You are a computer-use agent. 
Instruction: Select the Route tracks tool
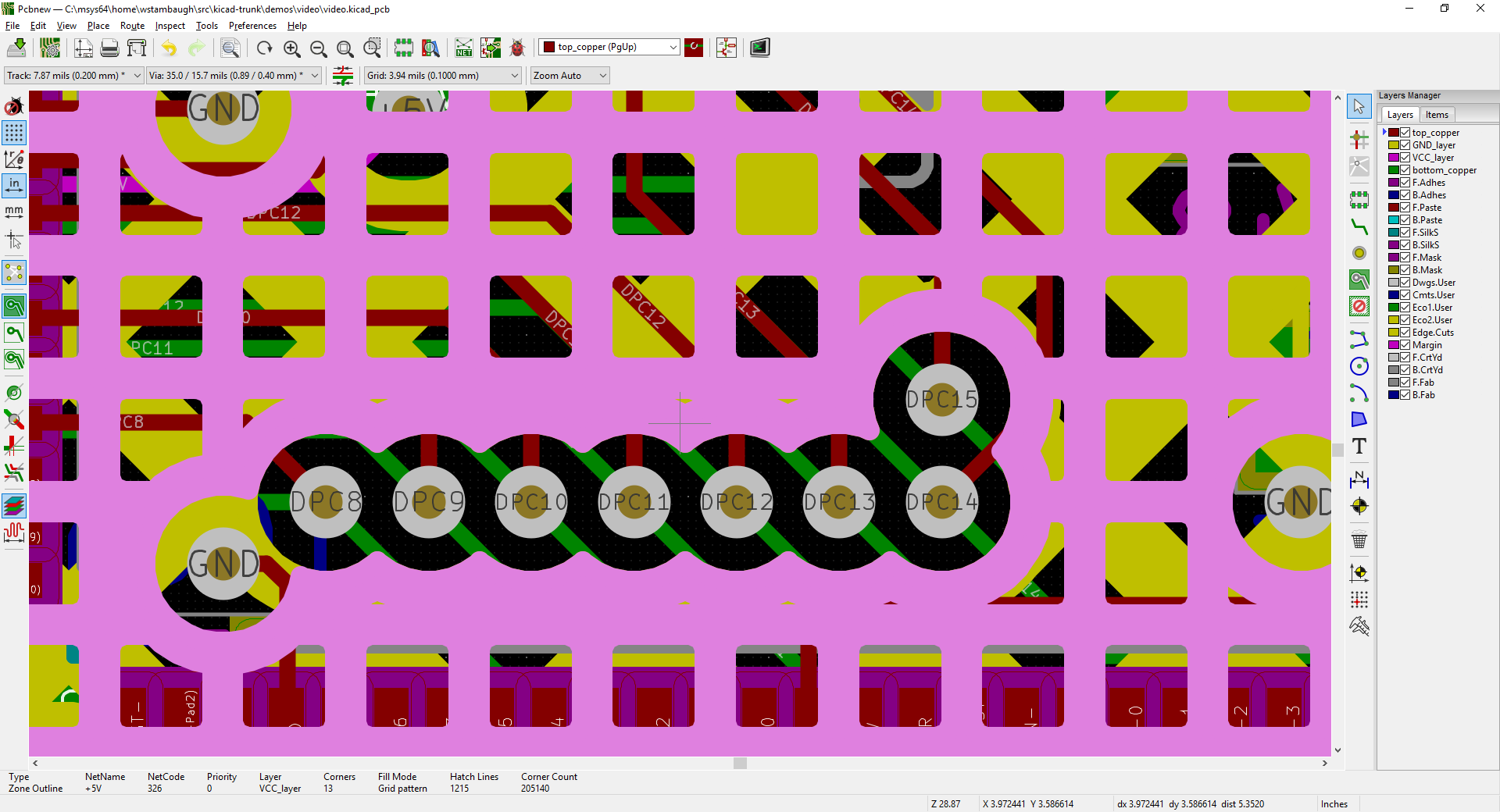coord(1359,227)
